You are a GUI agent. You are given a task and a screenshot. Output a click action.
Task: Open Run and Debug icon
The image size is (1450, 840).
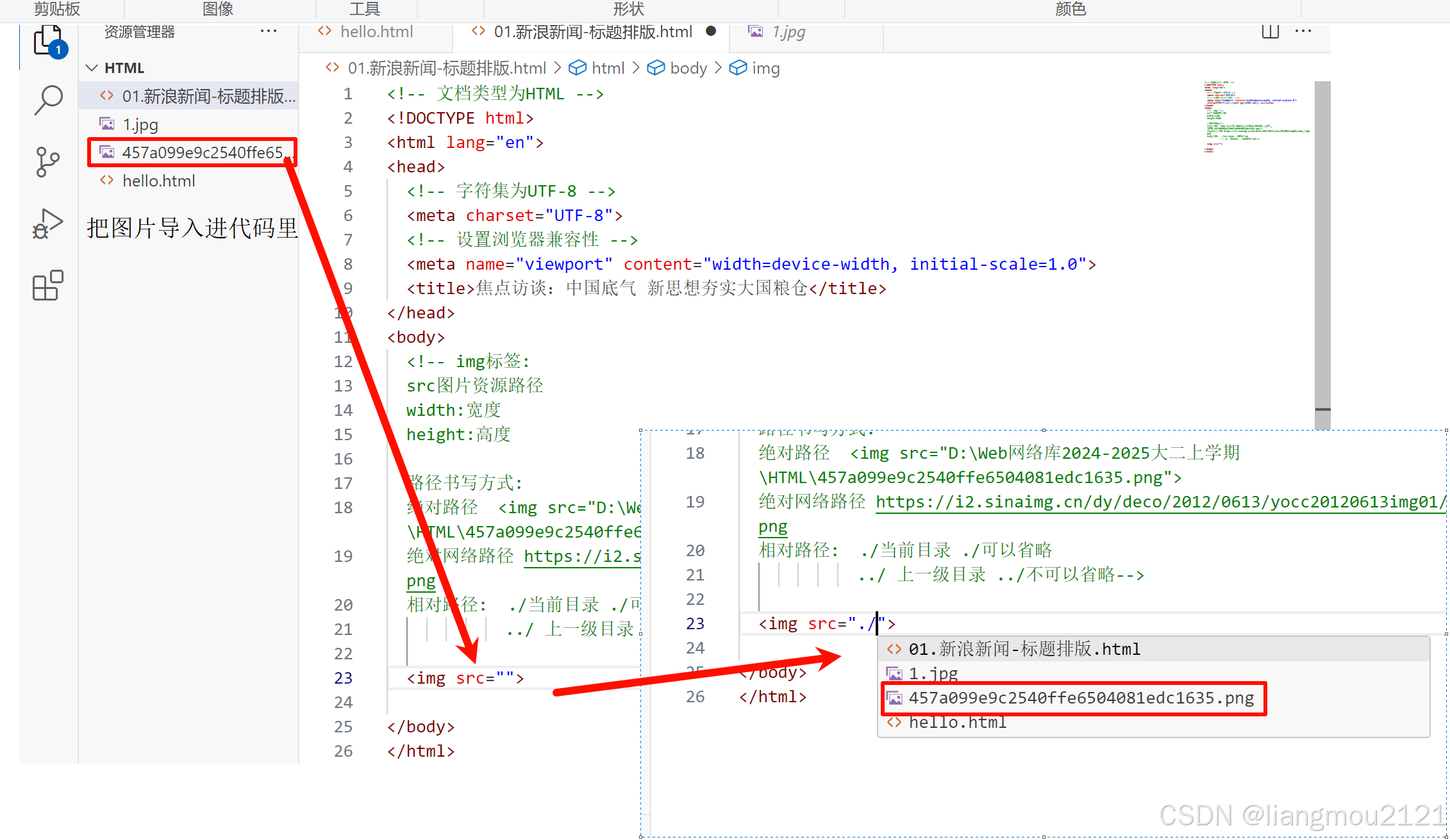point(47,223)
